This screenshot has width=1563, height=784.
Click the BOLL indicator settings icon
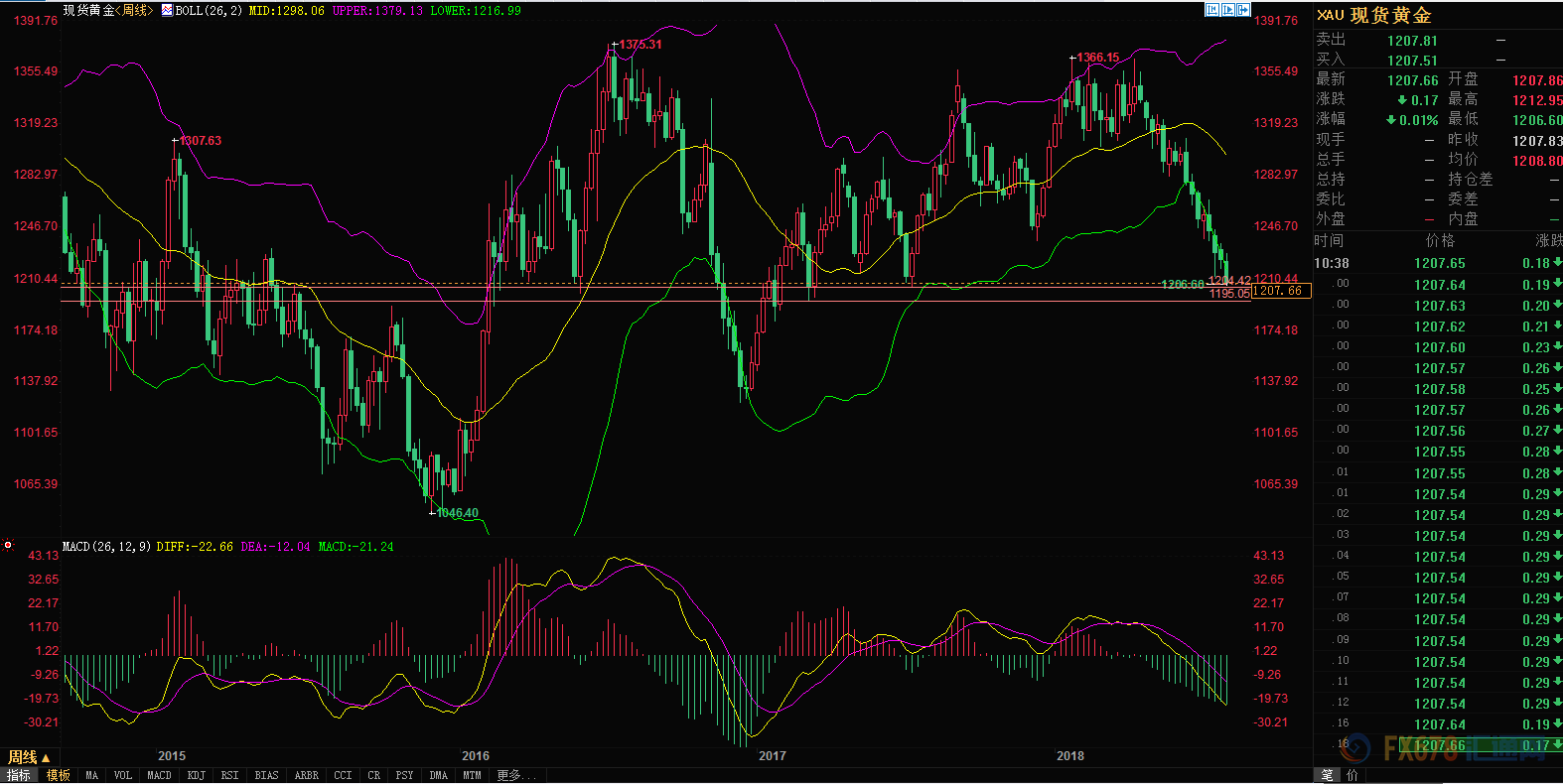[x=167, y=10]
